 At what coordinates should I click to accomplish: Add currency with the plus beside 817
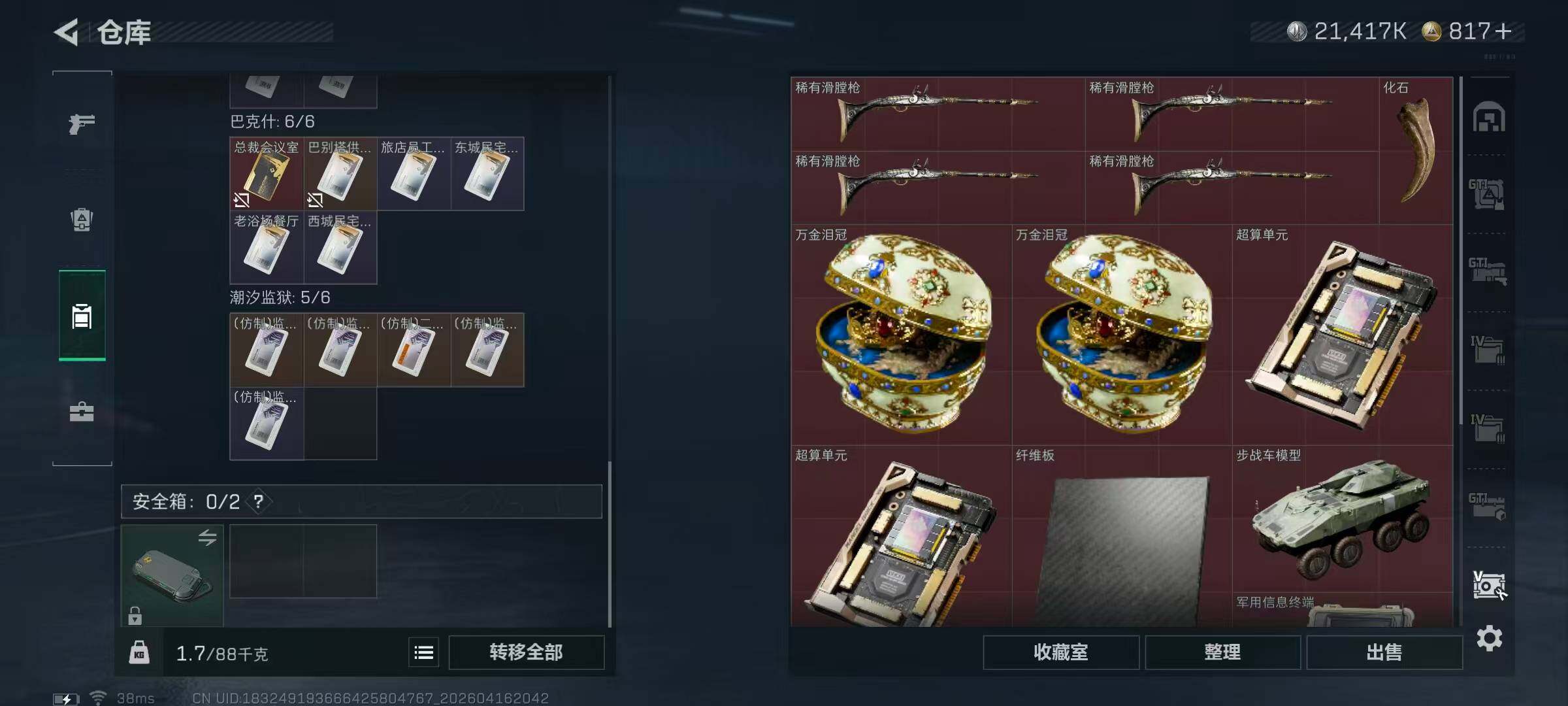[1503, 31]
